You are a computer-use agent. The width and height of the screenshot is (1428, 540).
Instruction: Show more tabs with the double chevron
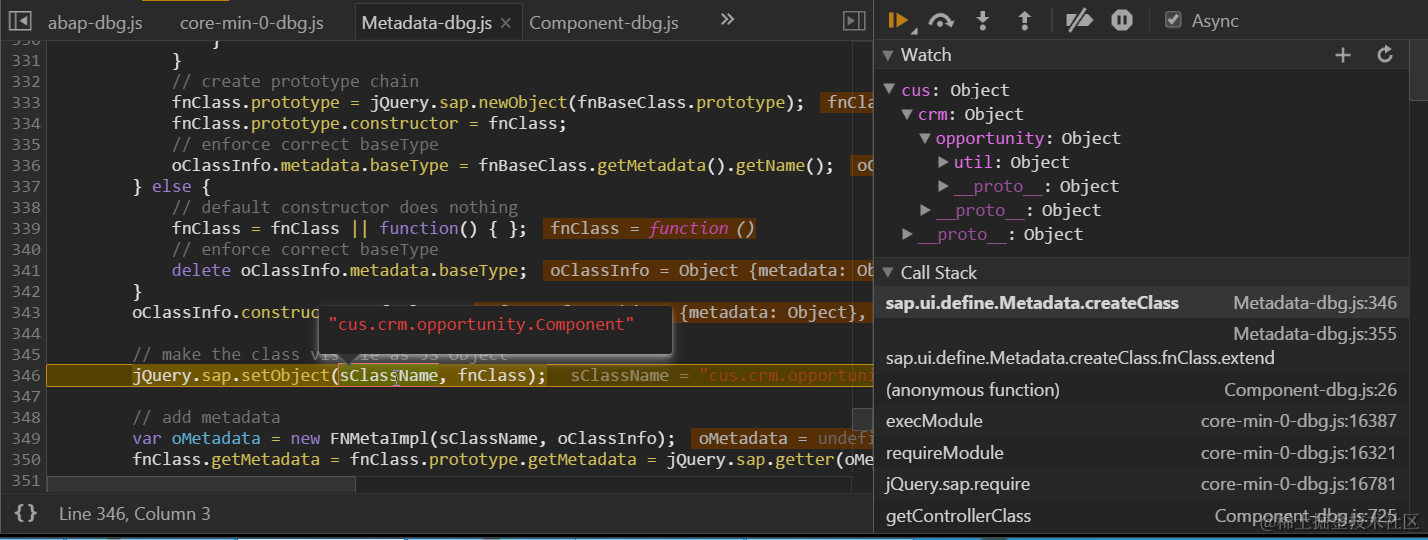(x=728, y=20)
